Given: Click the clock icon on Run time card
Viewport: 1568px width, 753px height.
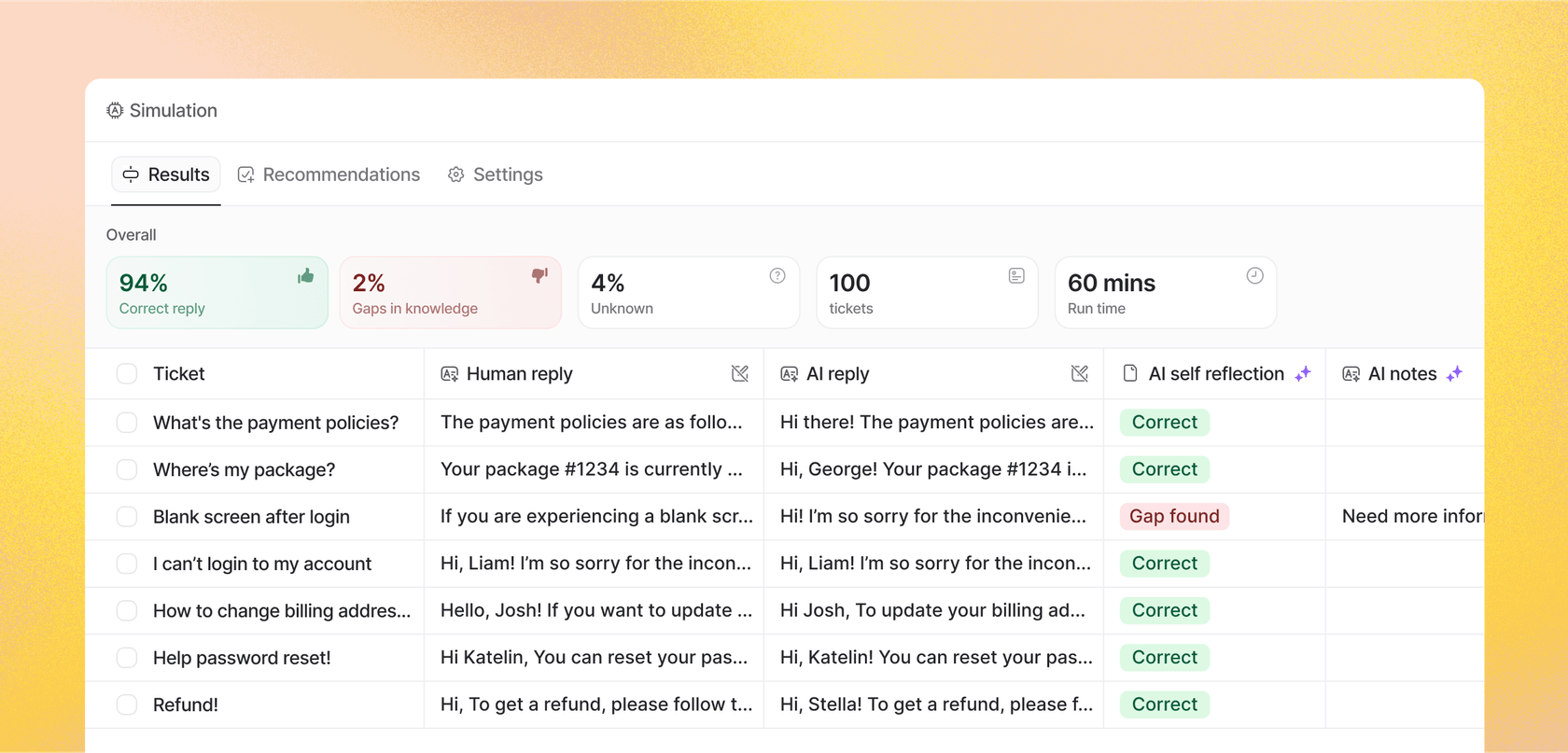Looking at the screenshot, I should [x=1254, y=276].
